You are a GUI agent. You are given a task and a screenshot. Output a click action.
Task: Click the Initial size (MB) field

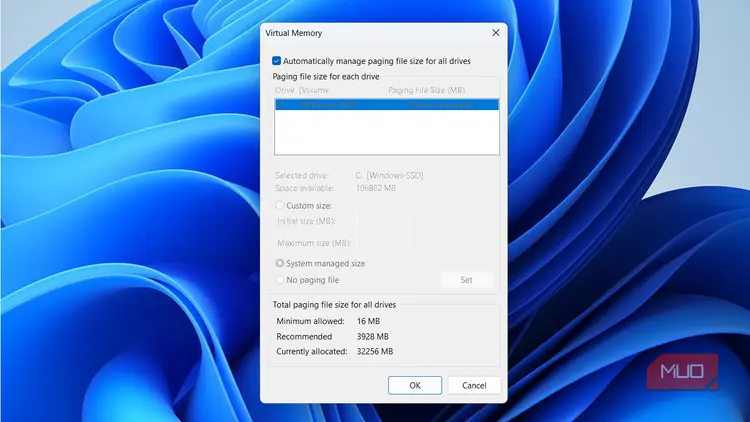click(383, 221)
